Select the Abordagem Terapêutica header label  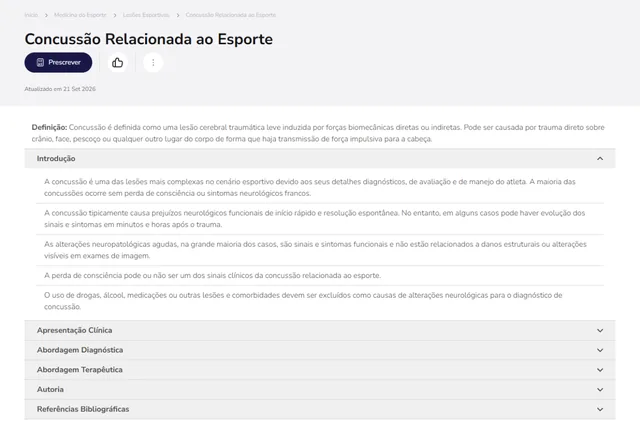[x=80, y=369]
